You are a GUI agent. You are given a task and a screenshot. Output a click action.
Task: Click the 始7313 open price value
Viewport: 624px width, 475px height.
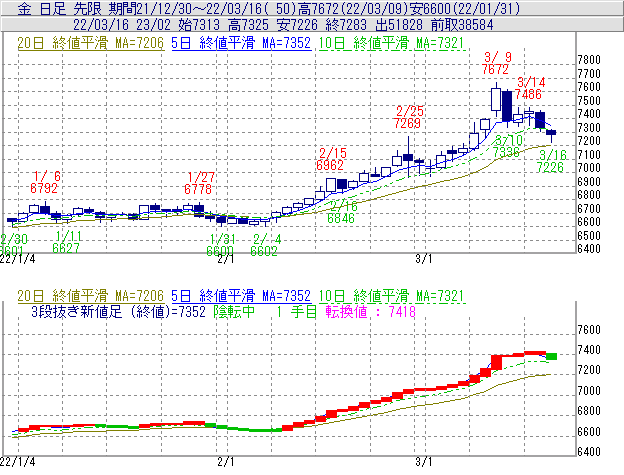click(199, 25)
